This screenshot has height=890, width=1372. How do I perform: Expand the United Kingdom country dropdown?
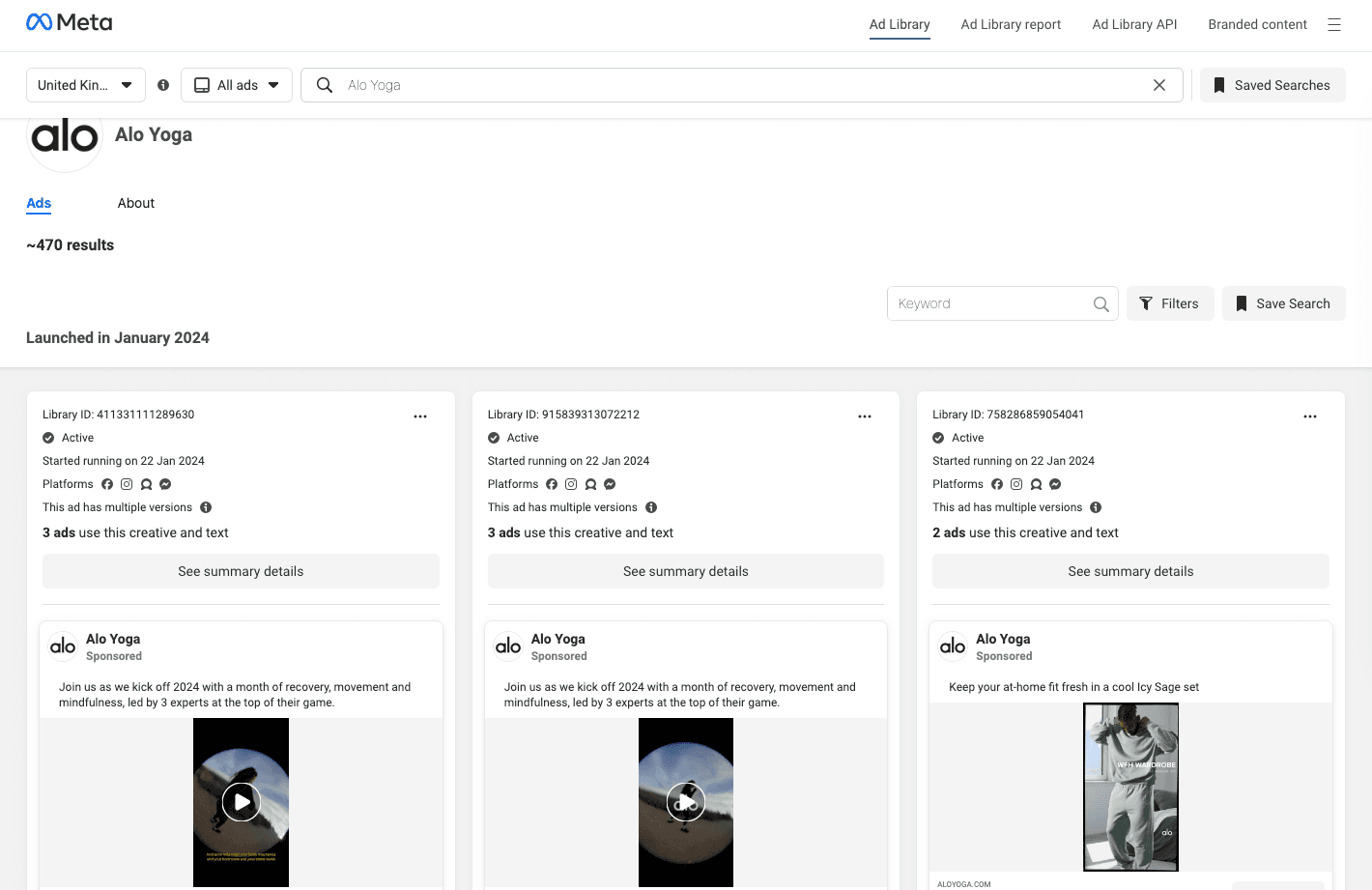coord(85,85)
